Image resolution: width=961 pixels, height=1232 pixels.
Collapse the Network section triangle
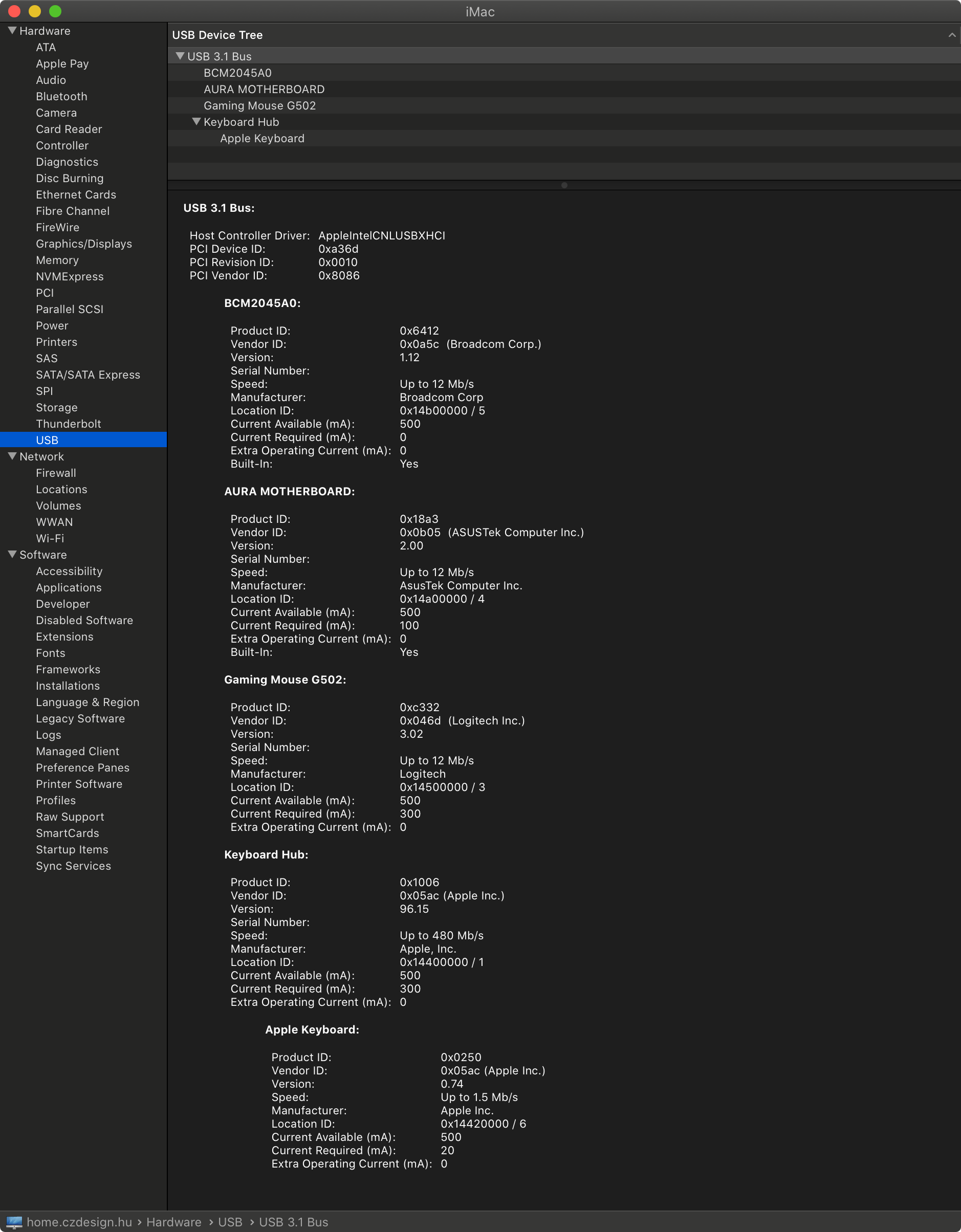[x=12, y=456]
